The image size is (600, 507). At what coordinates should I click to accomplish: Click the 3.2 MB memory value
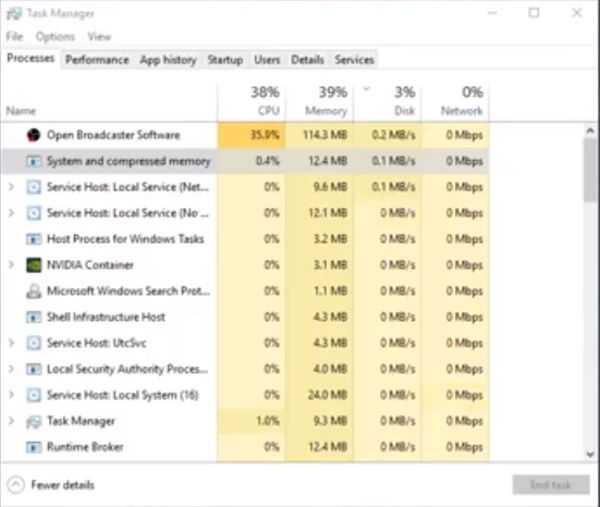coord(330,239)
